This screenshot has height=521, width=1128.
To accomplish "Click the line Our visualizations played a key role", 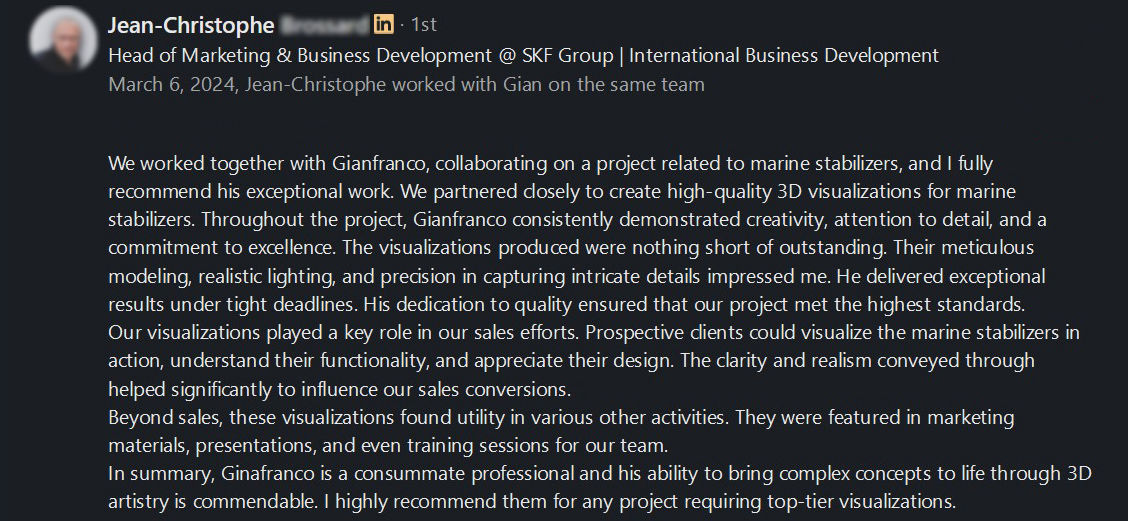I will point(594,333).
